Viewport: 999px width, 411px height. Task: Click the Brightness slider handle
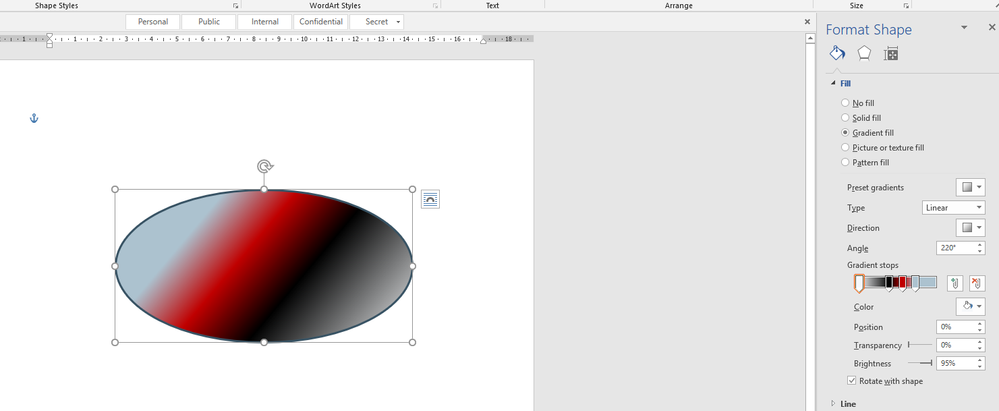click(931, 363)
